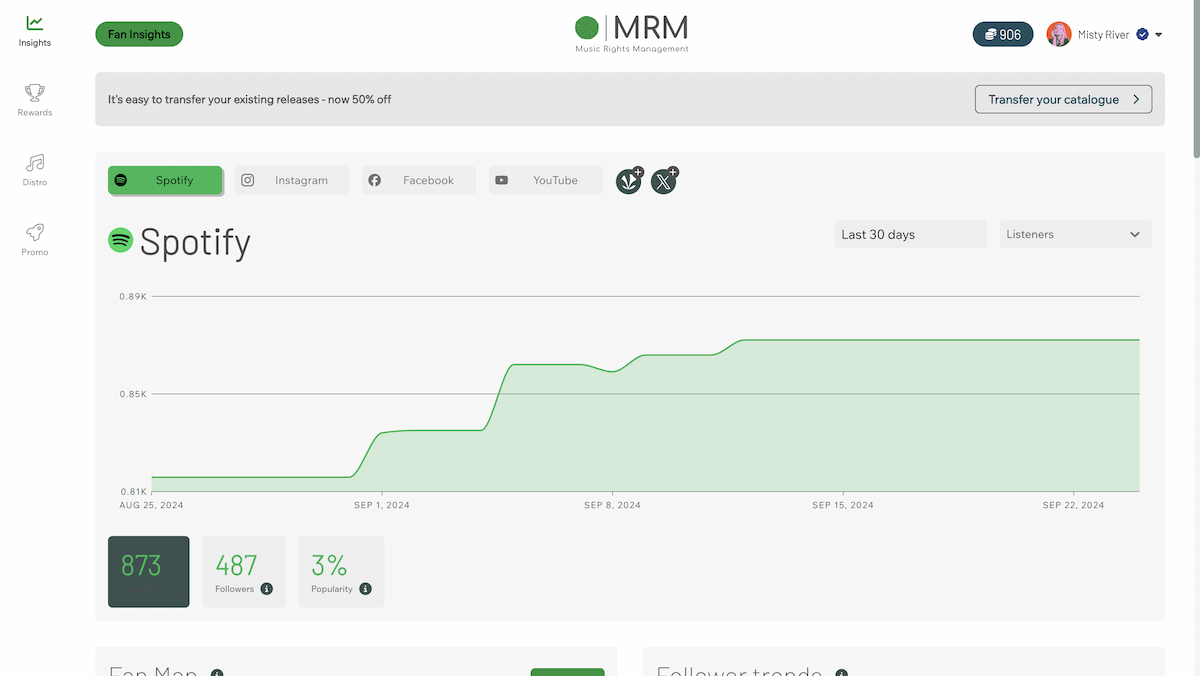Select the 873 listeners stat card
This screenshot has width=1200, height=676.
[148, 571]
